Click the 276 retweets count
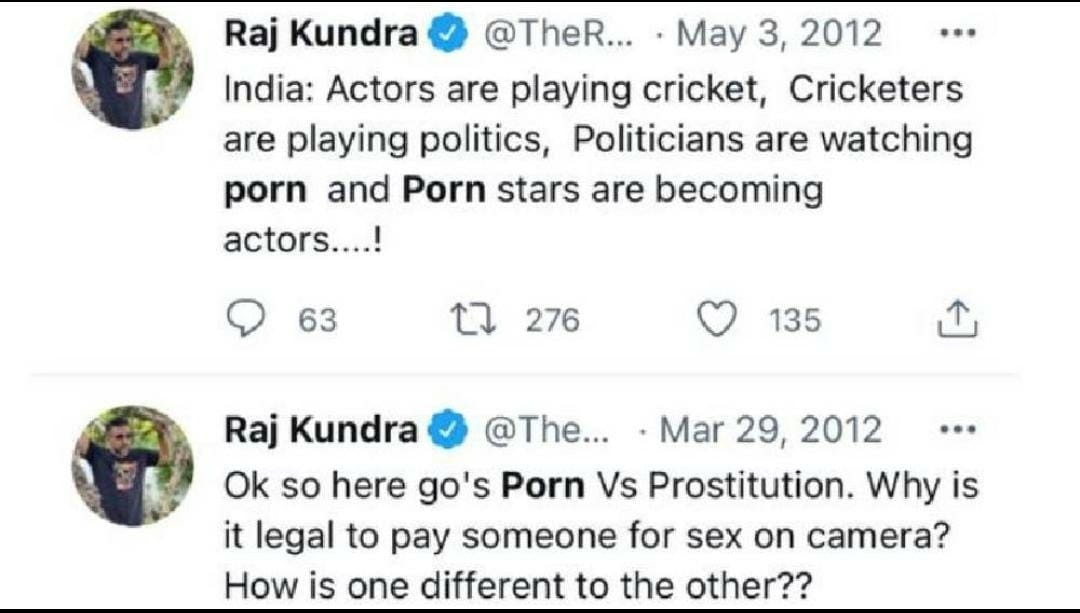 tap(552, 320)
